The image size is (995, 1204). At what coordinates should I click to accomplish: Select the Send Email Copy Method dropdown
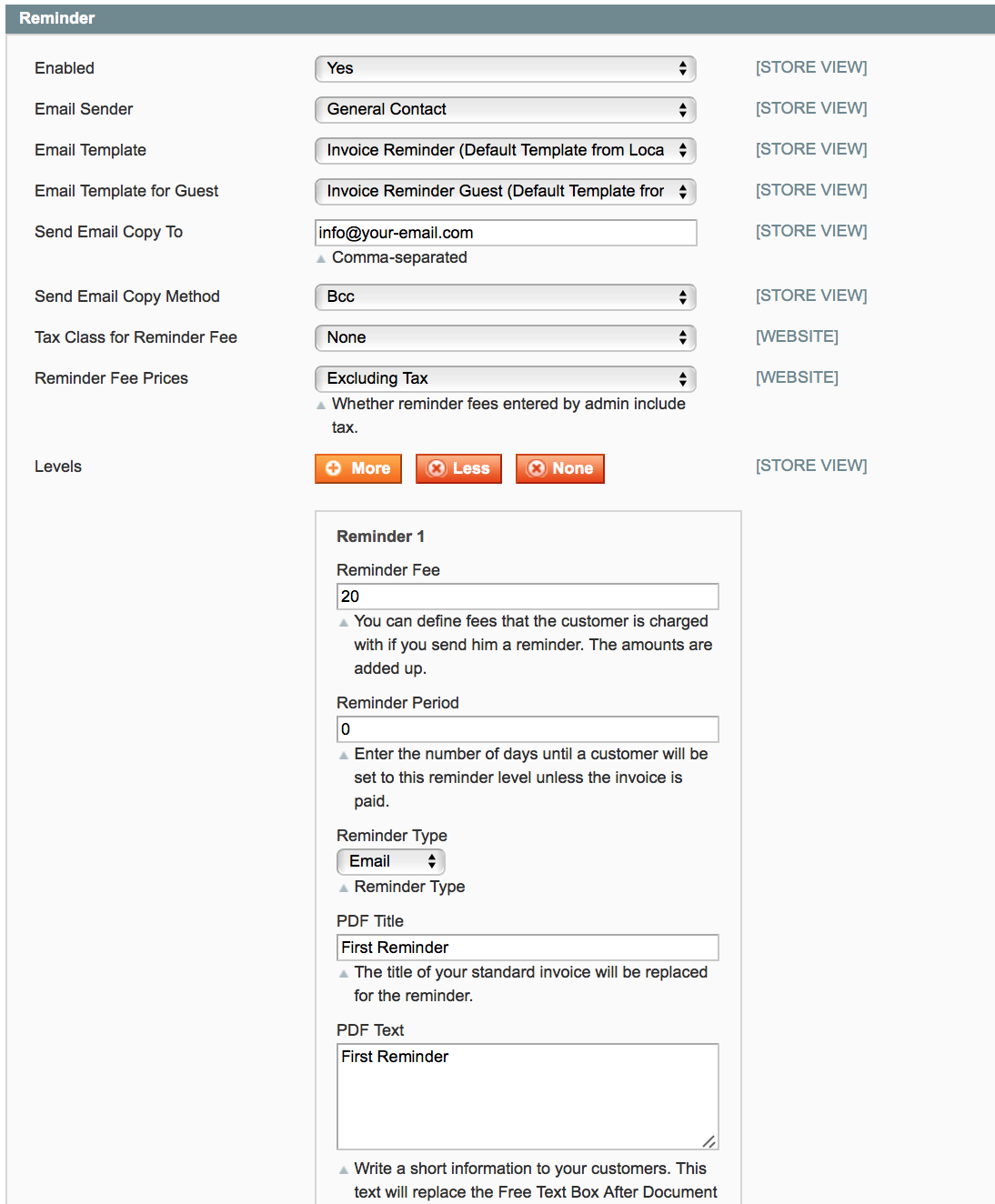[505, 297]
